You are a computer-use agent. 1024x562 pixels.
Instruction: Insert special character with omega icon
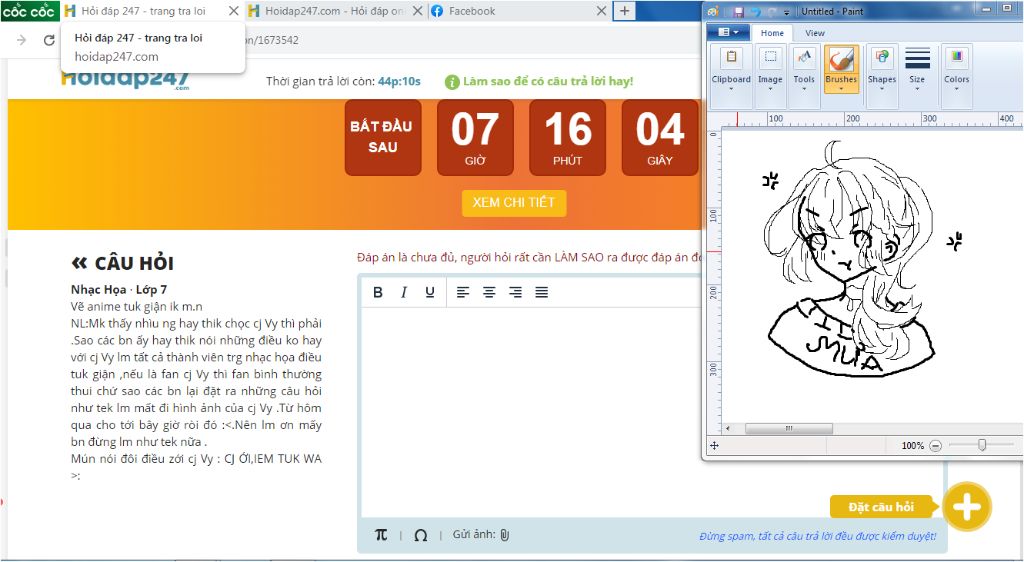[421, 535]
